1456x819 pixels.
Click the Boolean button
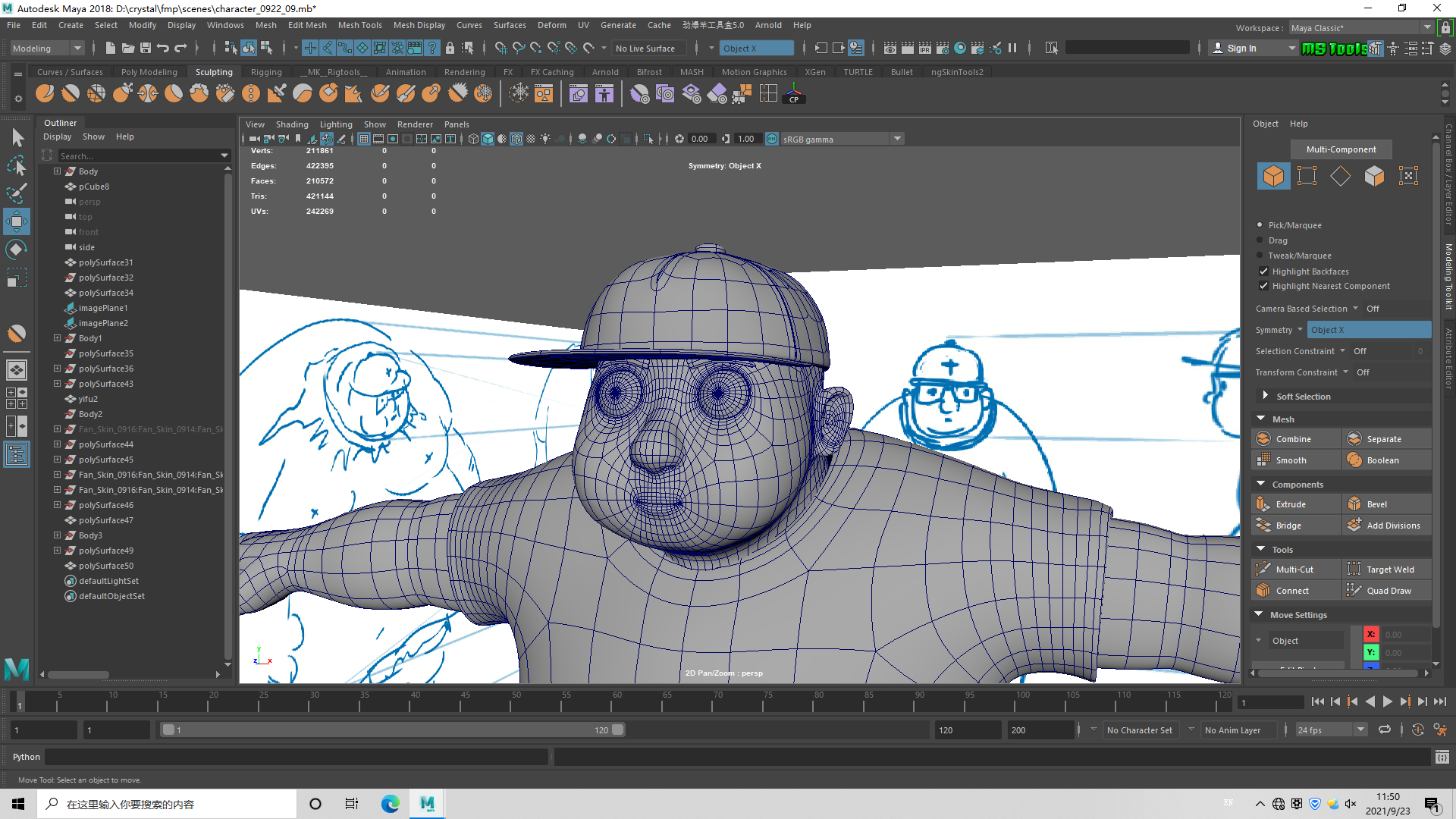click(x=1388, y=460)
